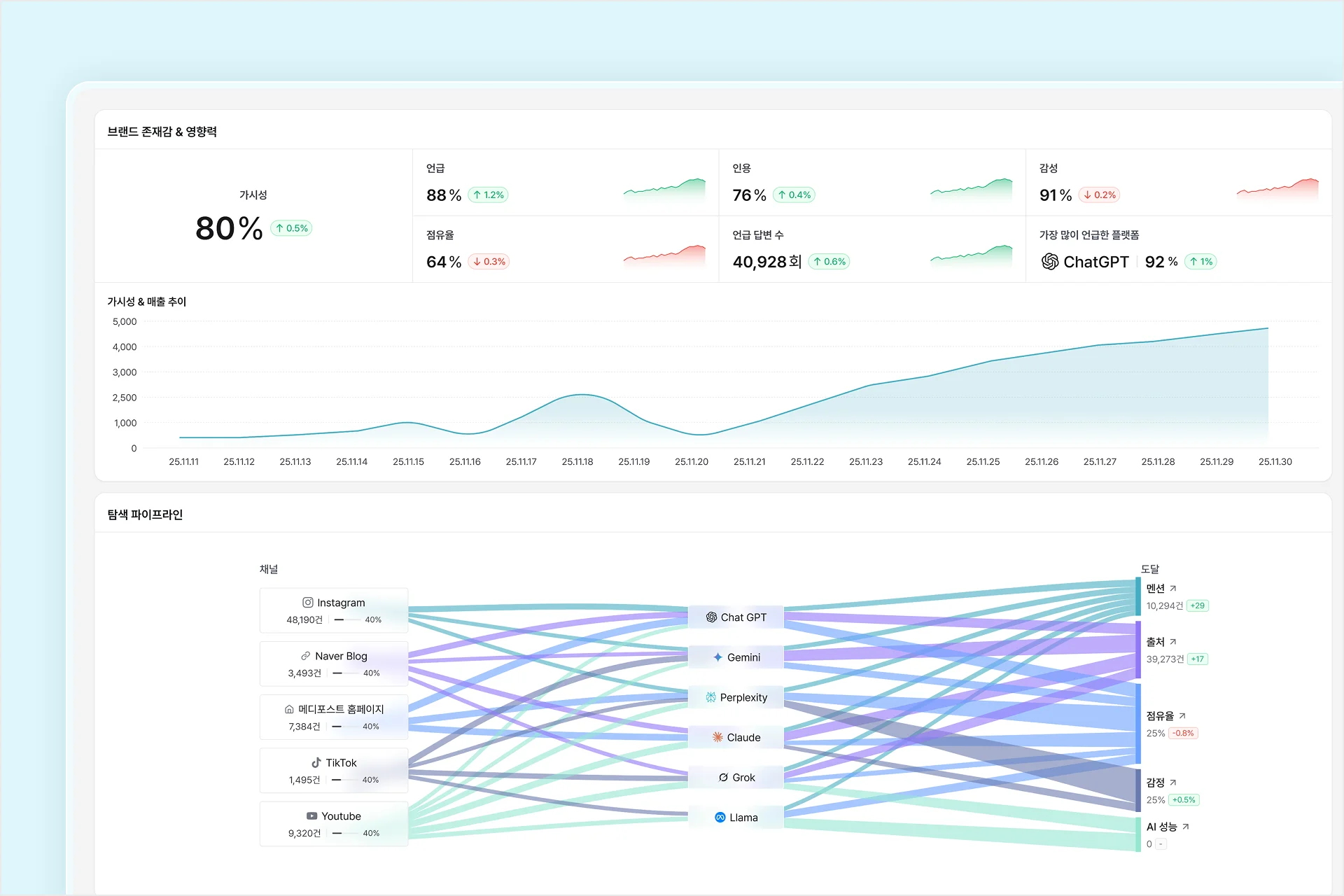Click the Instagram 40% progress bar
Image resolution: width=1344 pixels, height=896 pixels.
point(347,620)
